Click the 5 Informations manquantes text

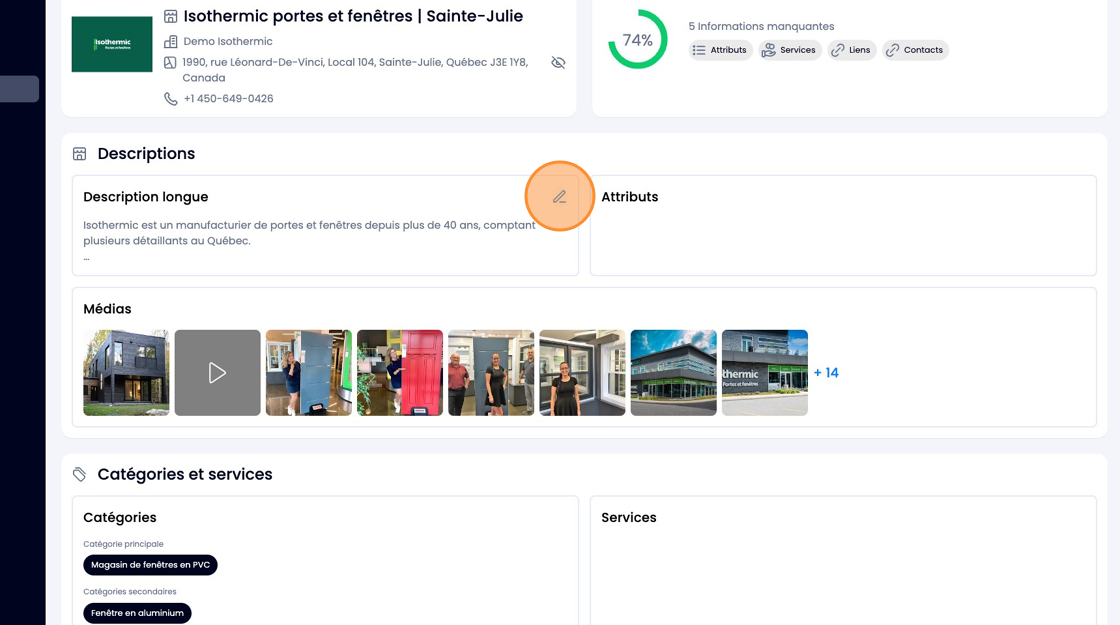(x=761, y=26)
